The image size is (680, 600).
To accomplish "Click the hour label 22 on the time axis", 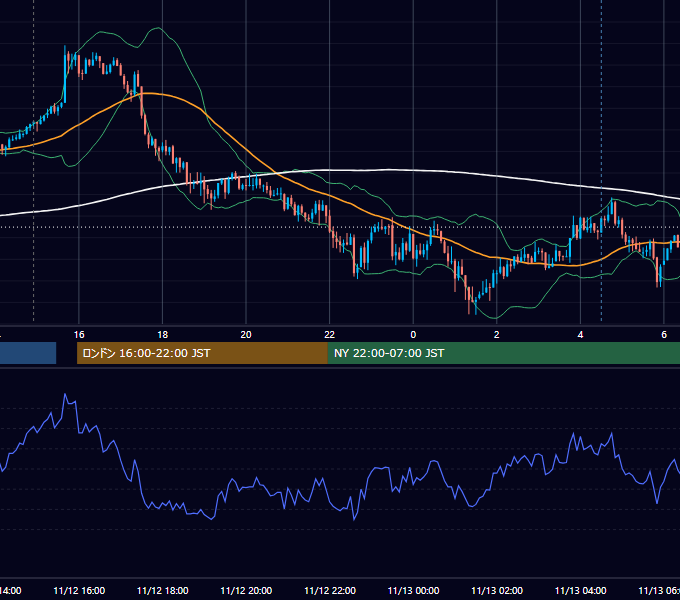I will (330, 335).
